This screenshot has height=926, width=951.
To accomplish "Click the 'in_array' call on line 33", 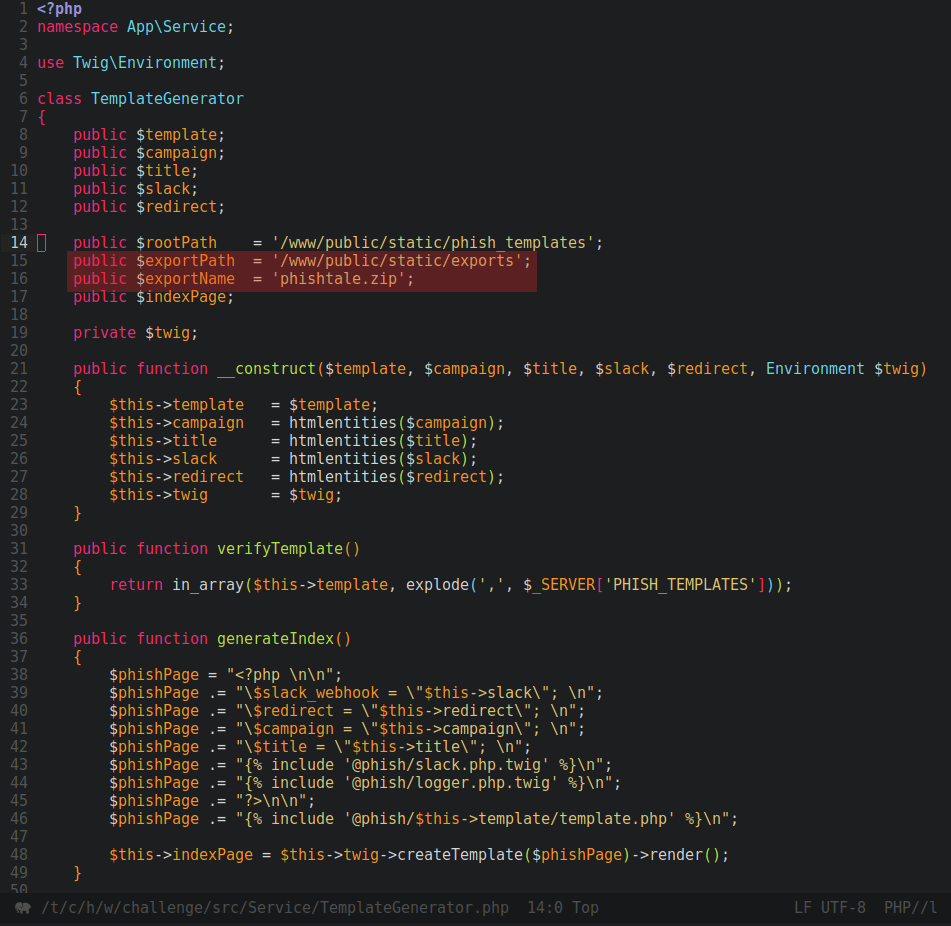I will [x=208, y=585].
